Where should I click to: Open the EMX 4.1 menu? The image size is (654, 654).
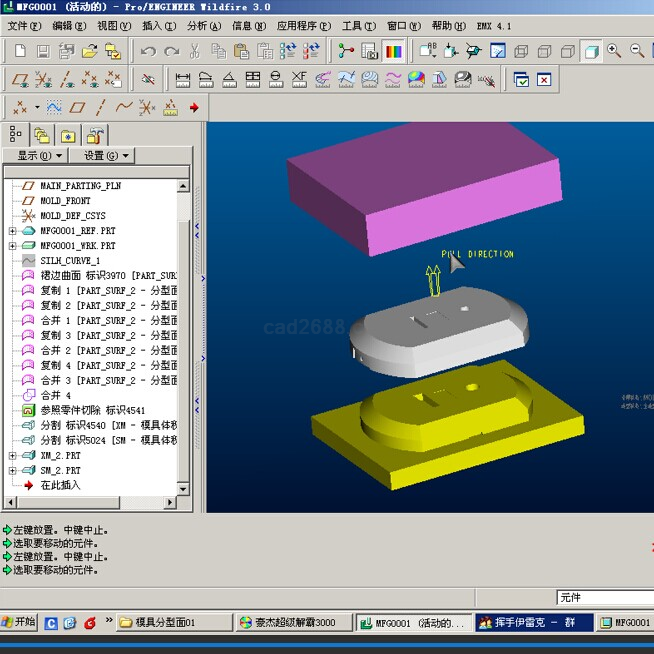click(493, 25)
